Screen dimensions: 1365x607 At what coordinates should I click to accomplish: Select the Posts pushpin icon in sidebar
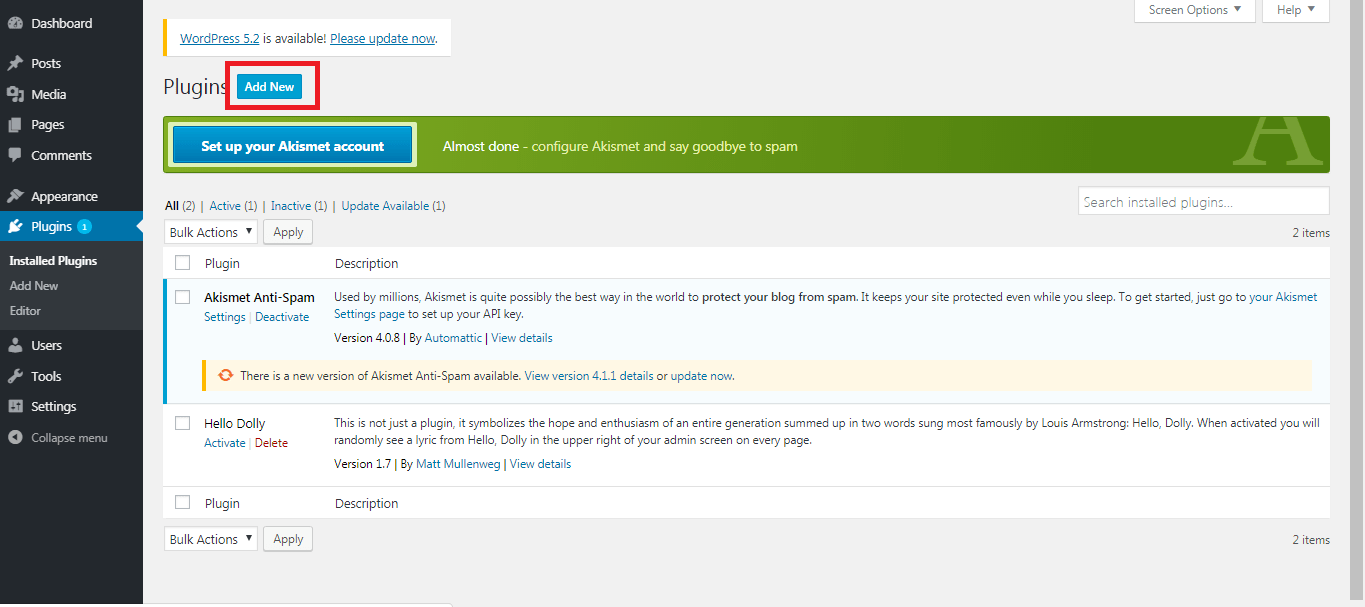pos(16,63)
